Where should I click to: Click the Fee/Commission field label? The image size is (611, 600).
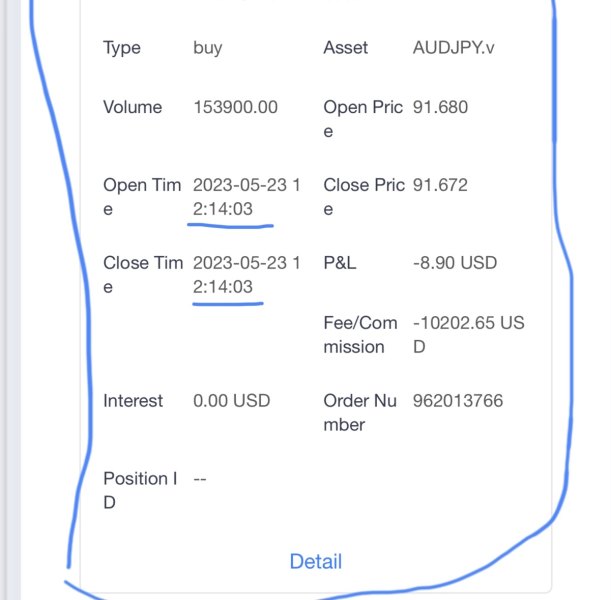pyautogui.click(x=360, y=335)
